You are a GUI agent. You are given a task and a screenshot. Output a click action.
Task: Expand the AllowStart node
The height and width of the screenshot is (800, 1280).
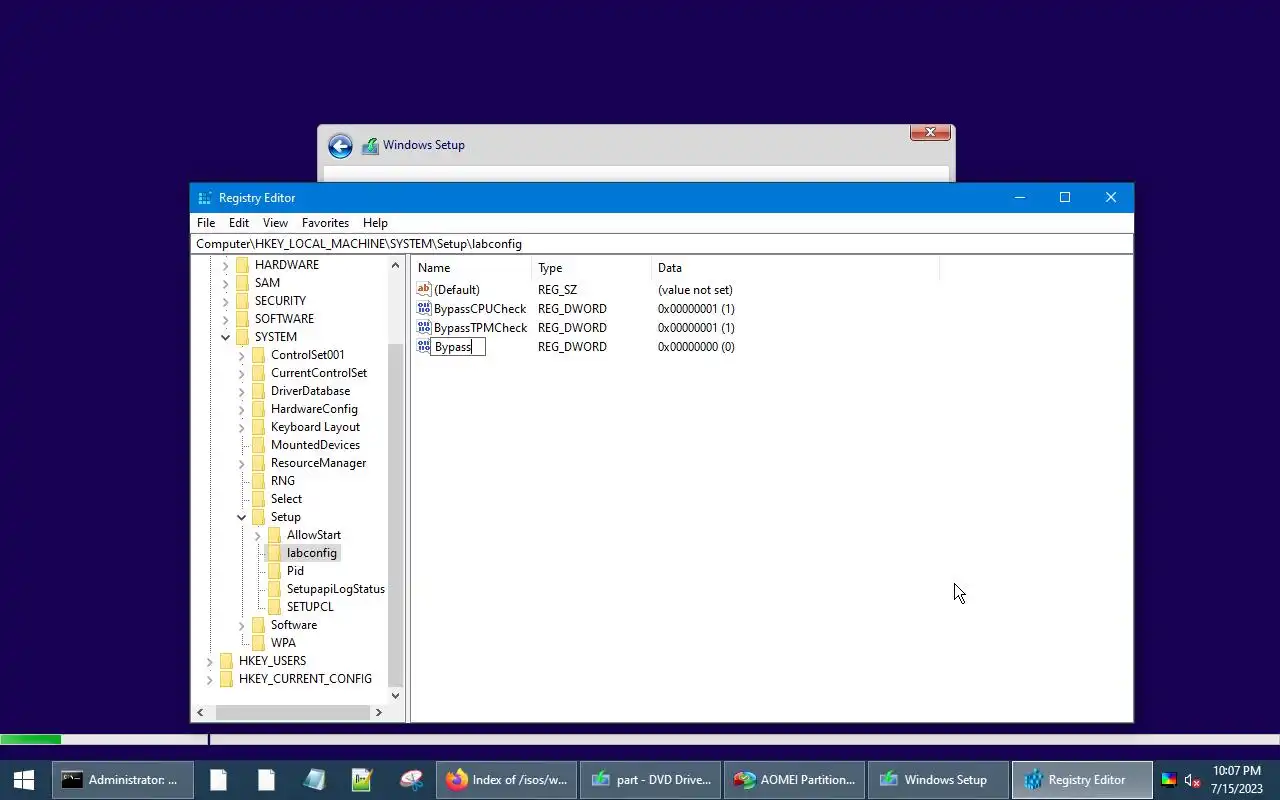[257, 535]
